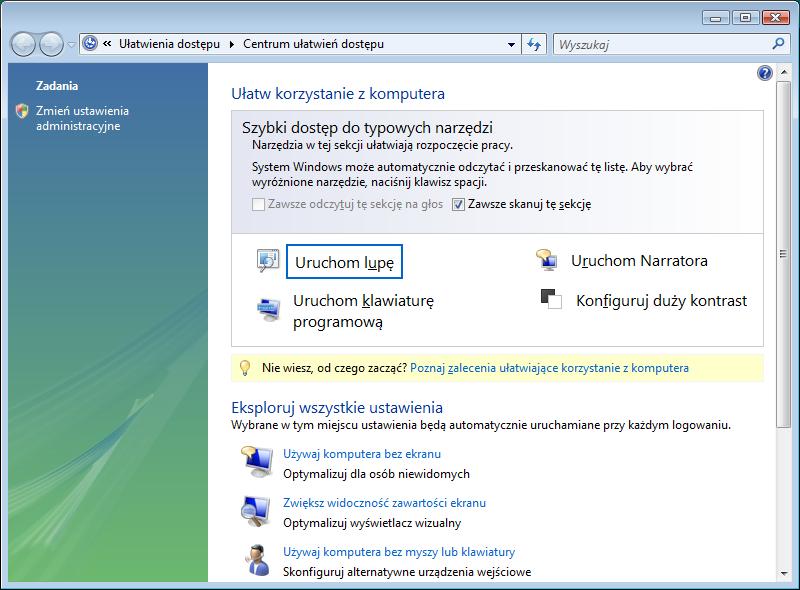Screen dimensions: 800x590
Task: Select the Centrum ułatwień dostępu breadcrumb
Action: coord(313,44)
